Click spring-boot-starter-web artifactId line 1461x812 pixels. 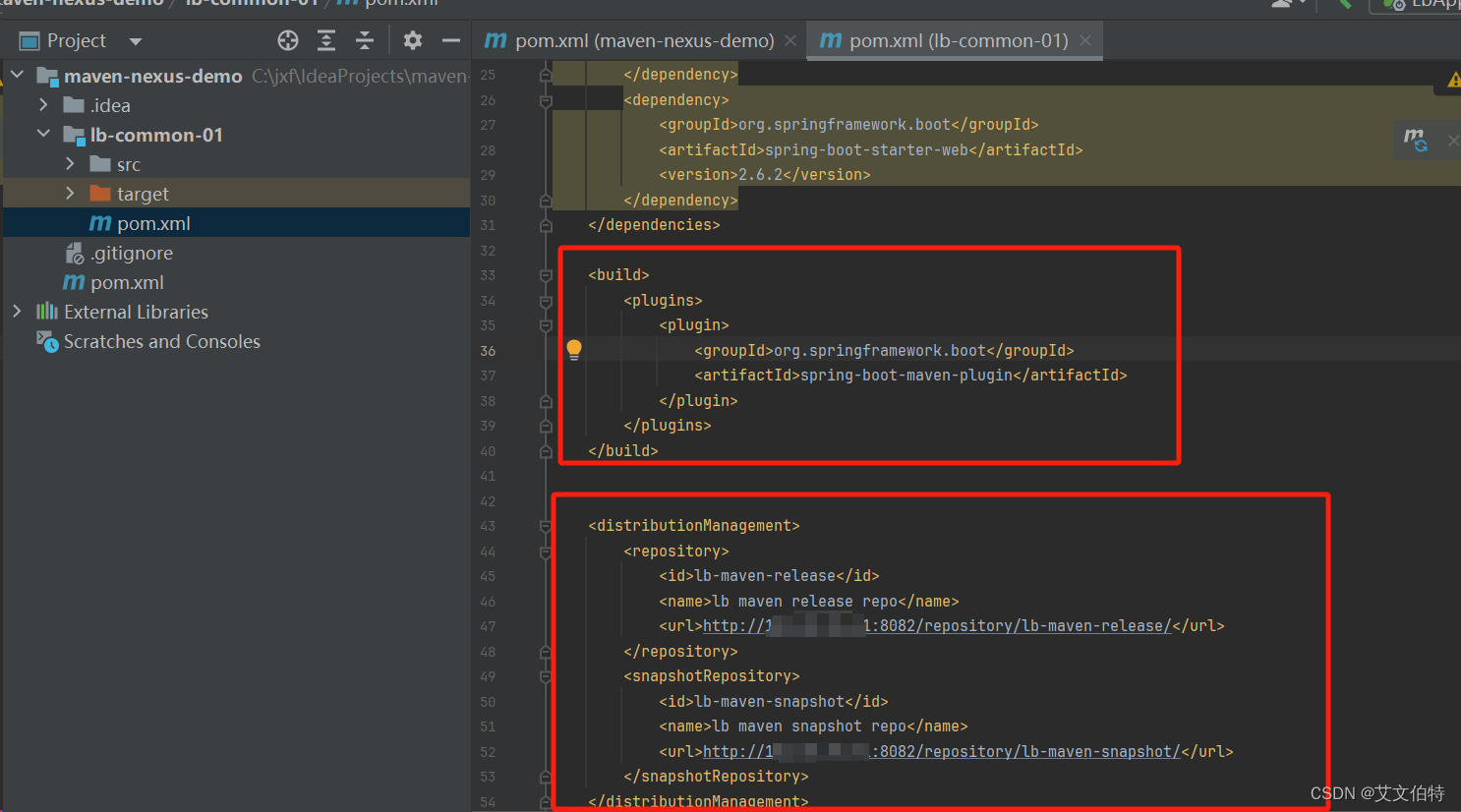point(870,150)
